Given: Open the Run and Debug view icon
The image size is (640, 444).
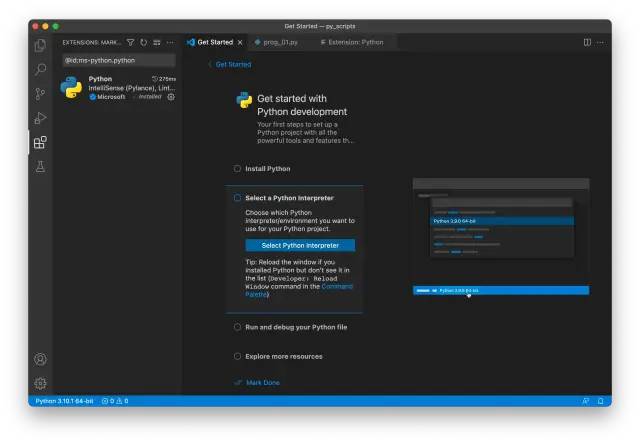Looking at the screenshot, I should (40, 118).
